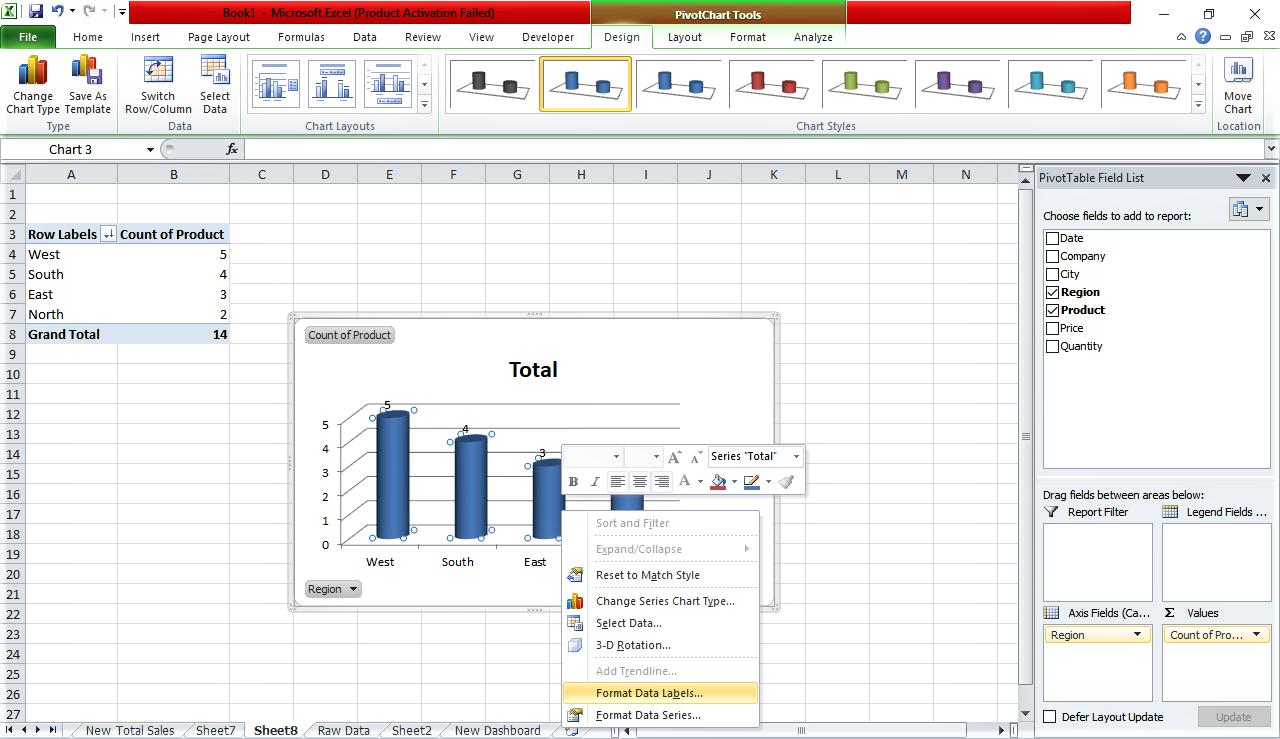
Task: Switch to the Insert ribbon tab
Action: pos(145,37)
